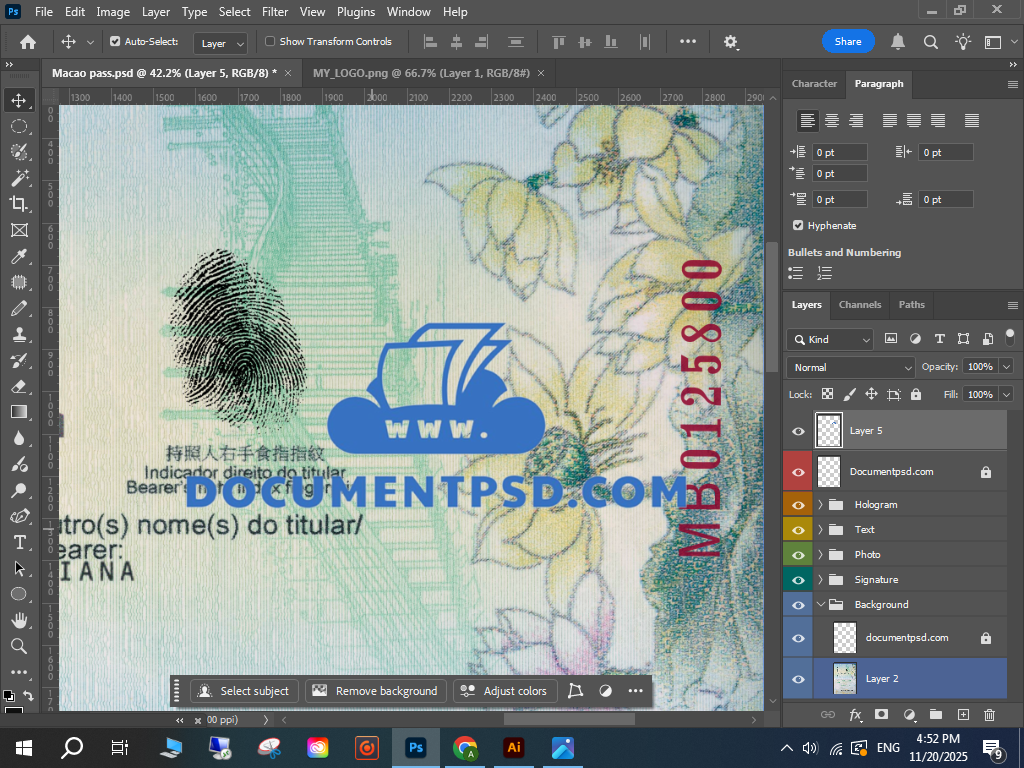Screen dimensions: 1024x768
Task: Activate the Zoom tool
Action: [19, 646]
